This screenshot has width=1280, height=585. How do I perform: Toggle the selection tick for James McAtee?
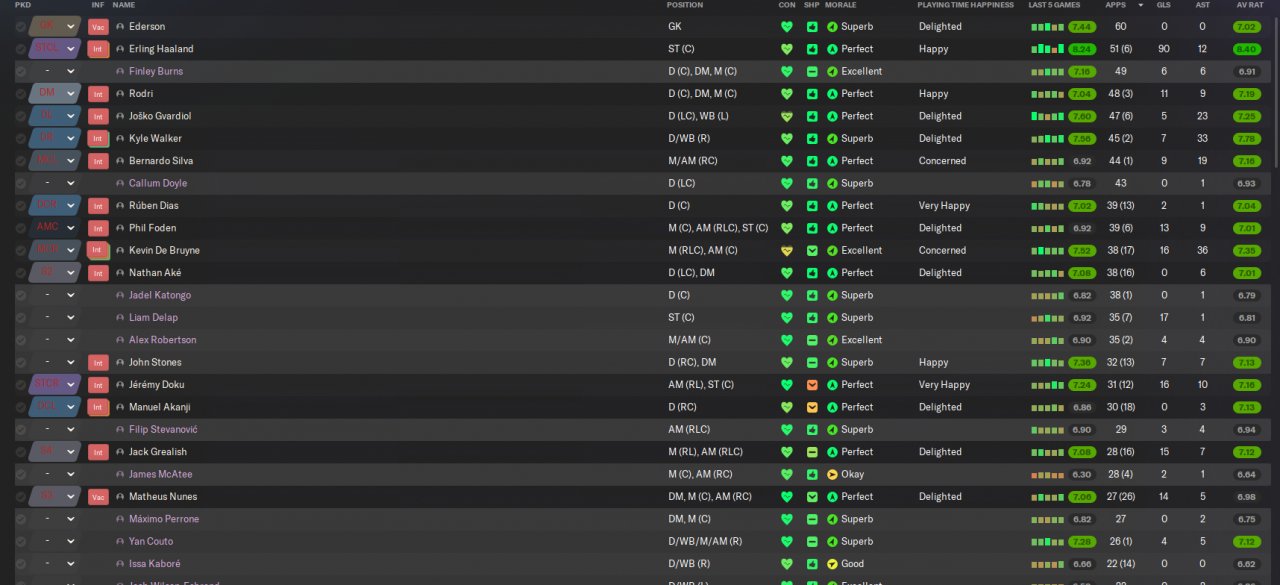21,475
